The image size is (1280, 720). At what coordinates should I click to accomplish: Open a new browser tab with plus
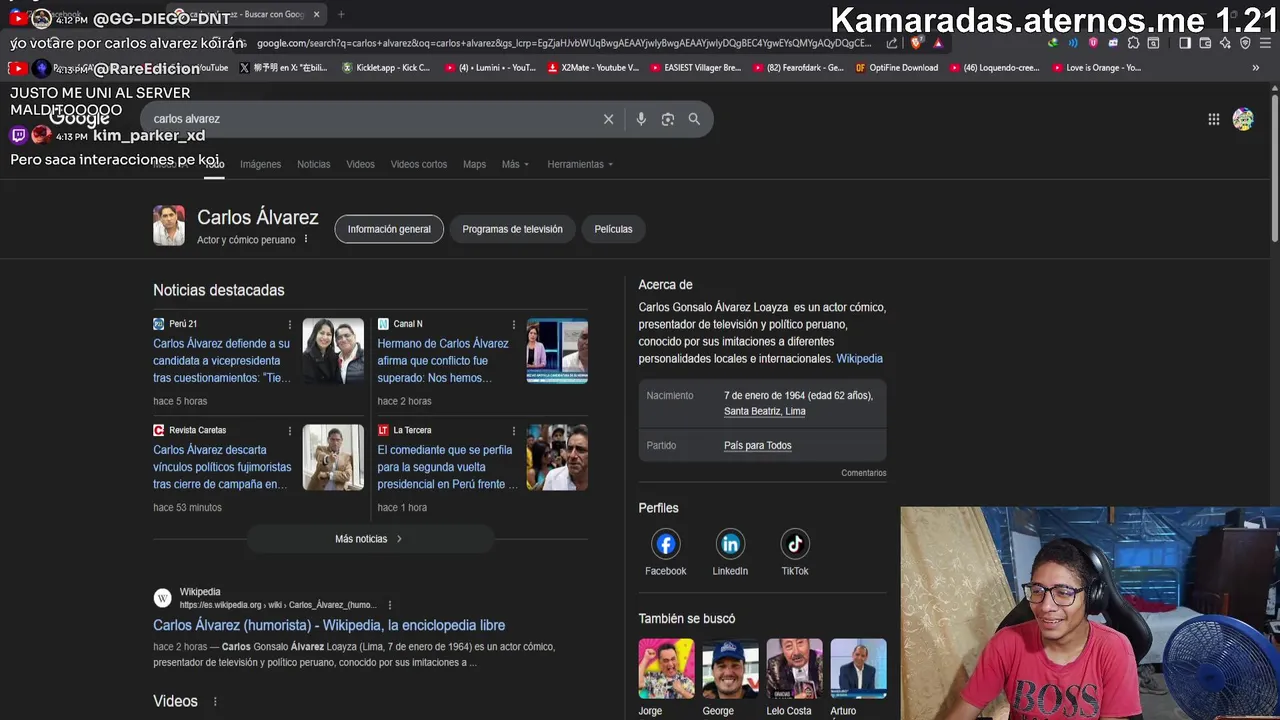[341, 14]
